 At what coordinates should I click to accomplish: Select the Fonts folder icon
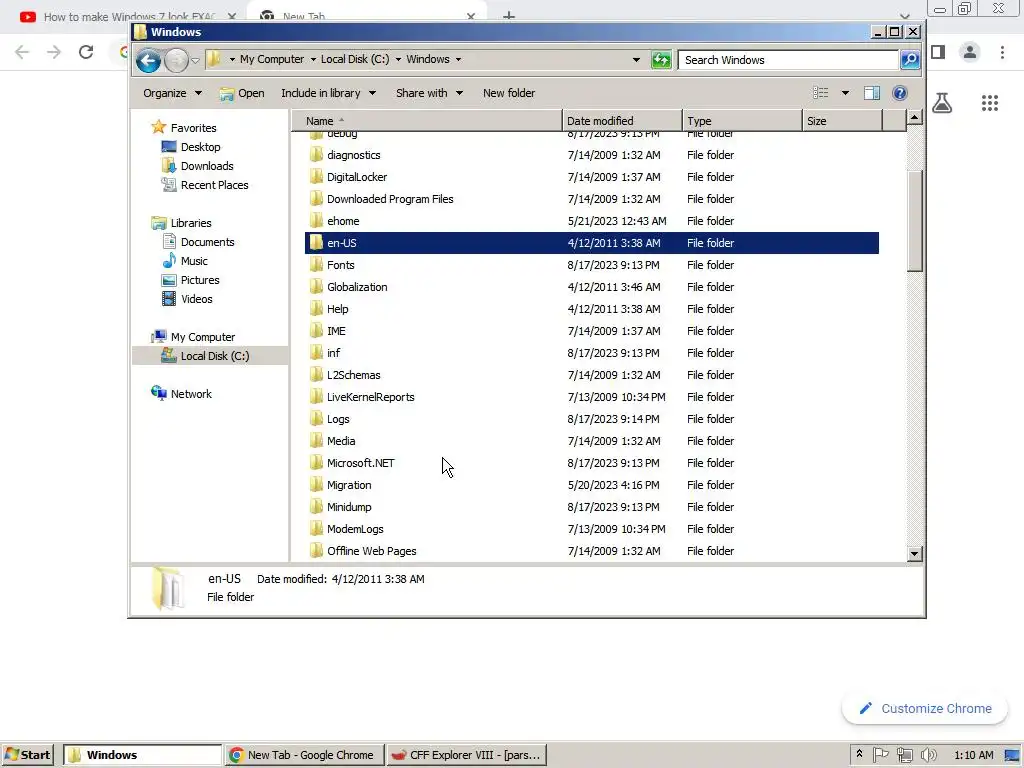tap(316, 265)
